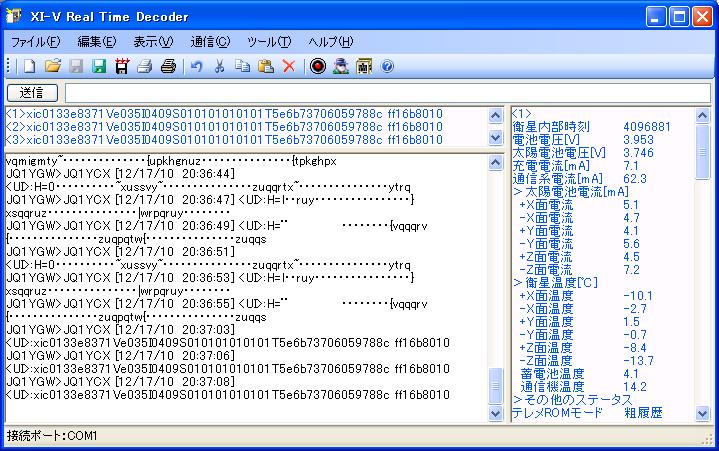Minimize the XI-V Real Time Decoder window
The image size is (719, 451).
click(656, 17)
